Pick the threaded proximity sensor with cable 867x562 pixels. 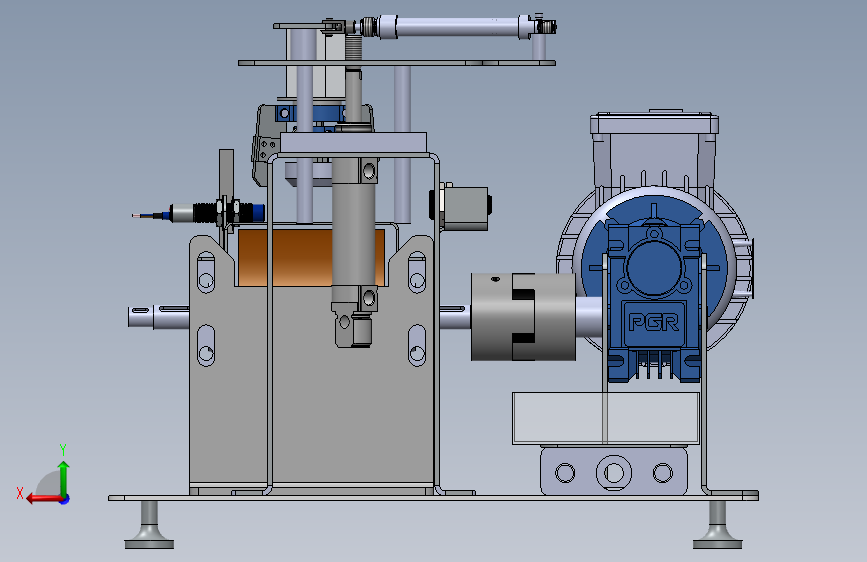199,214
